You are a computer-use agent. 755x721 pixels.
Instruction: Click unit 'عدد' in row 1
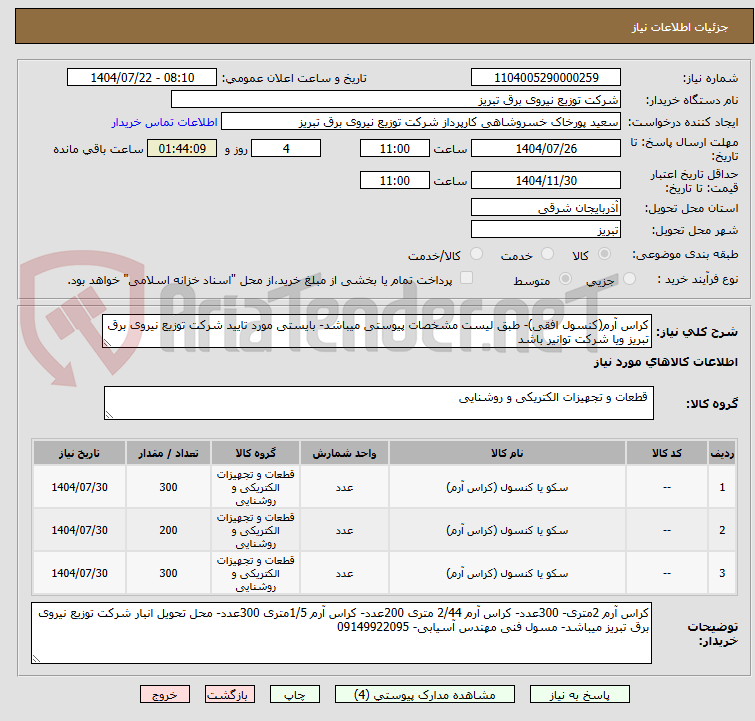pos(344,488)
